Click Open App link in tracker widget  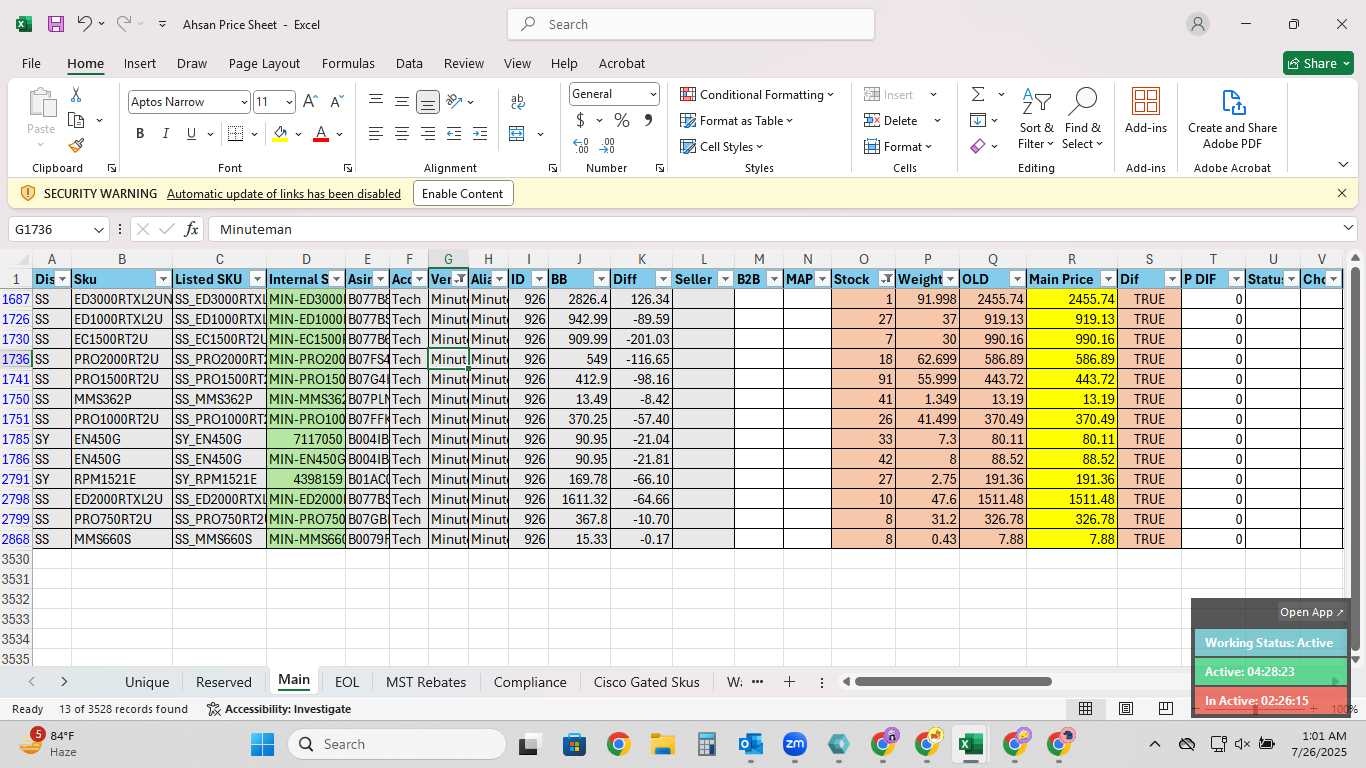pyautogui.click(x=1312, y=612)
